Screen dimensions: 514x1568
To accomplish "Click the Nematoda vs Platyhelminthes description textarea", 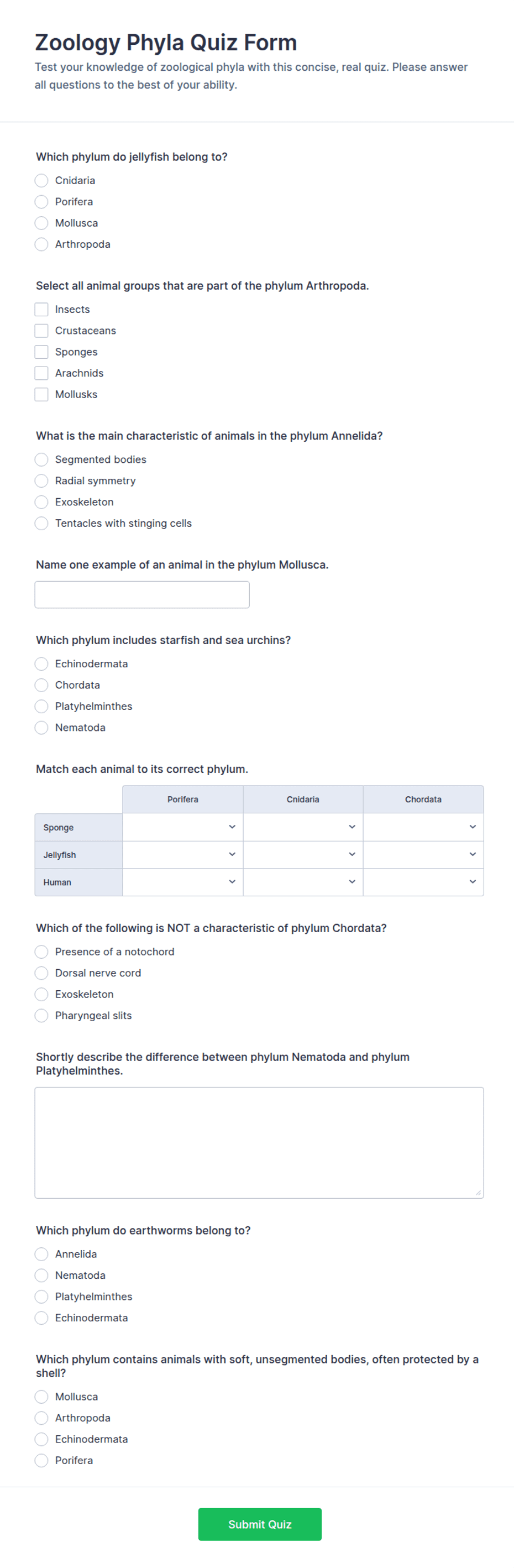I will tap(259, 1143).
